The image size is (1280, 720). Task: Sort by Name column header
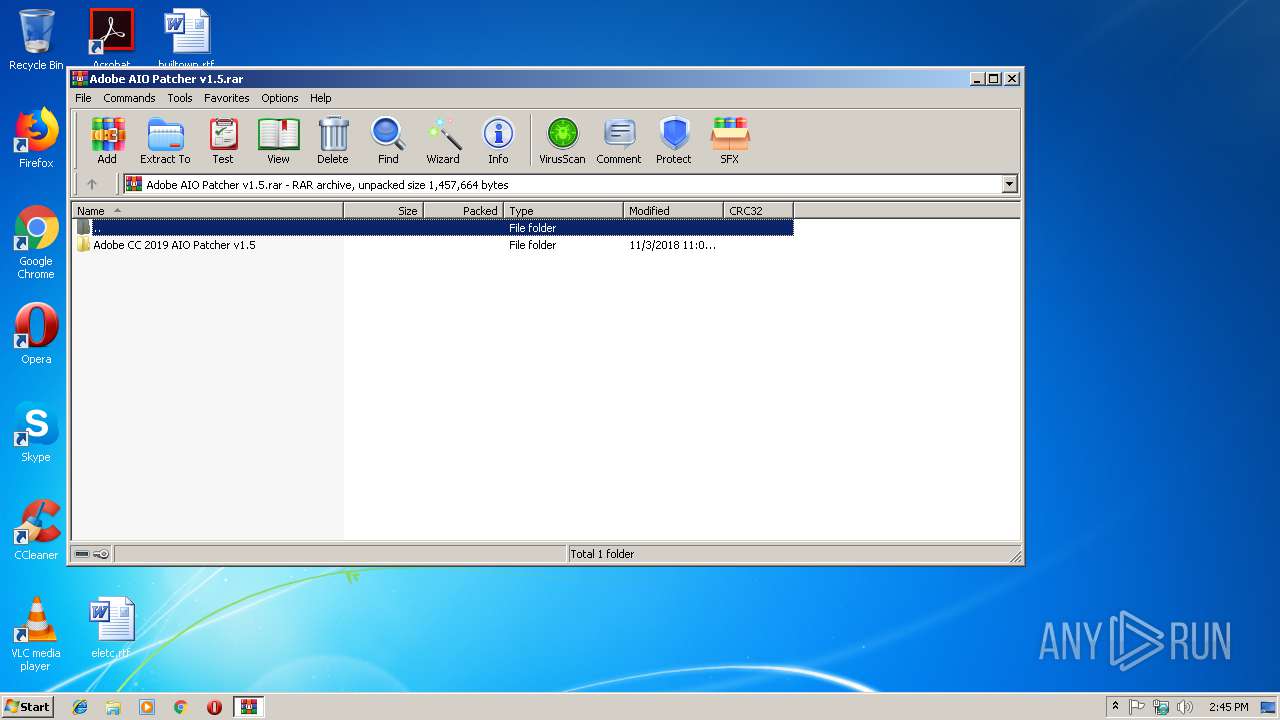[208, 210]
